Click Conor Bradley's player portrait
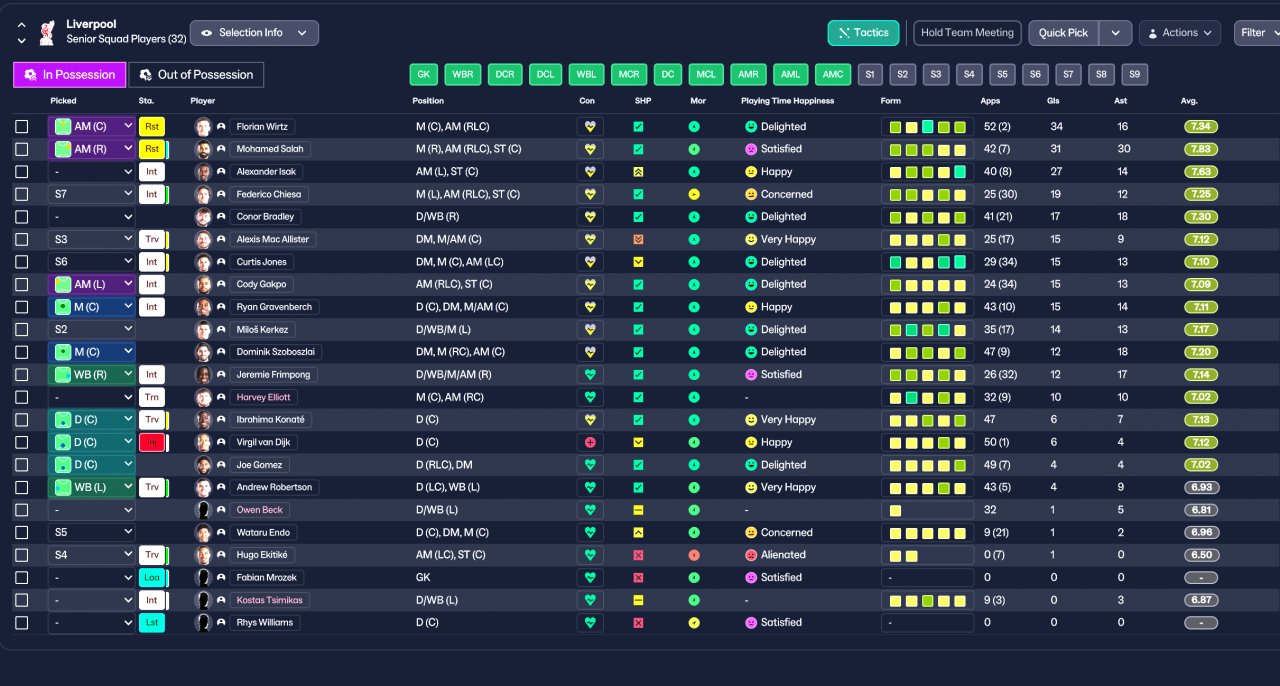 tap(203, 217)
